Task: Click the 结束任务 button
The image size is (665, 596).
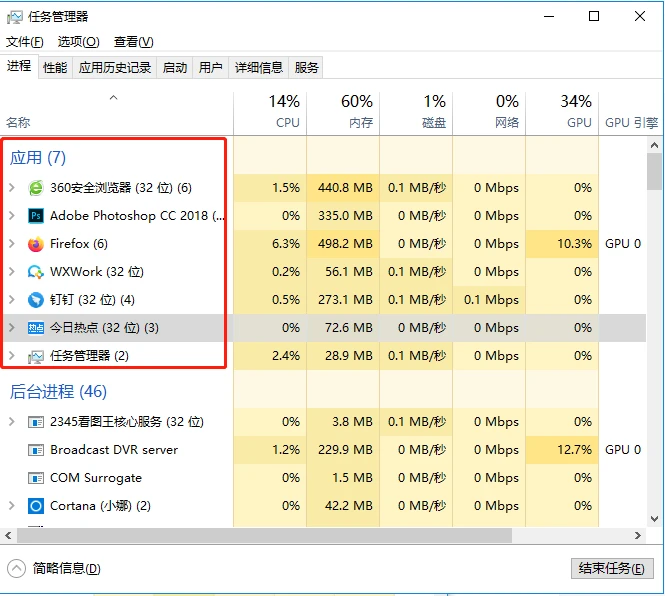Action: pos(610,568)
